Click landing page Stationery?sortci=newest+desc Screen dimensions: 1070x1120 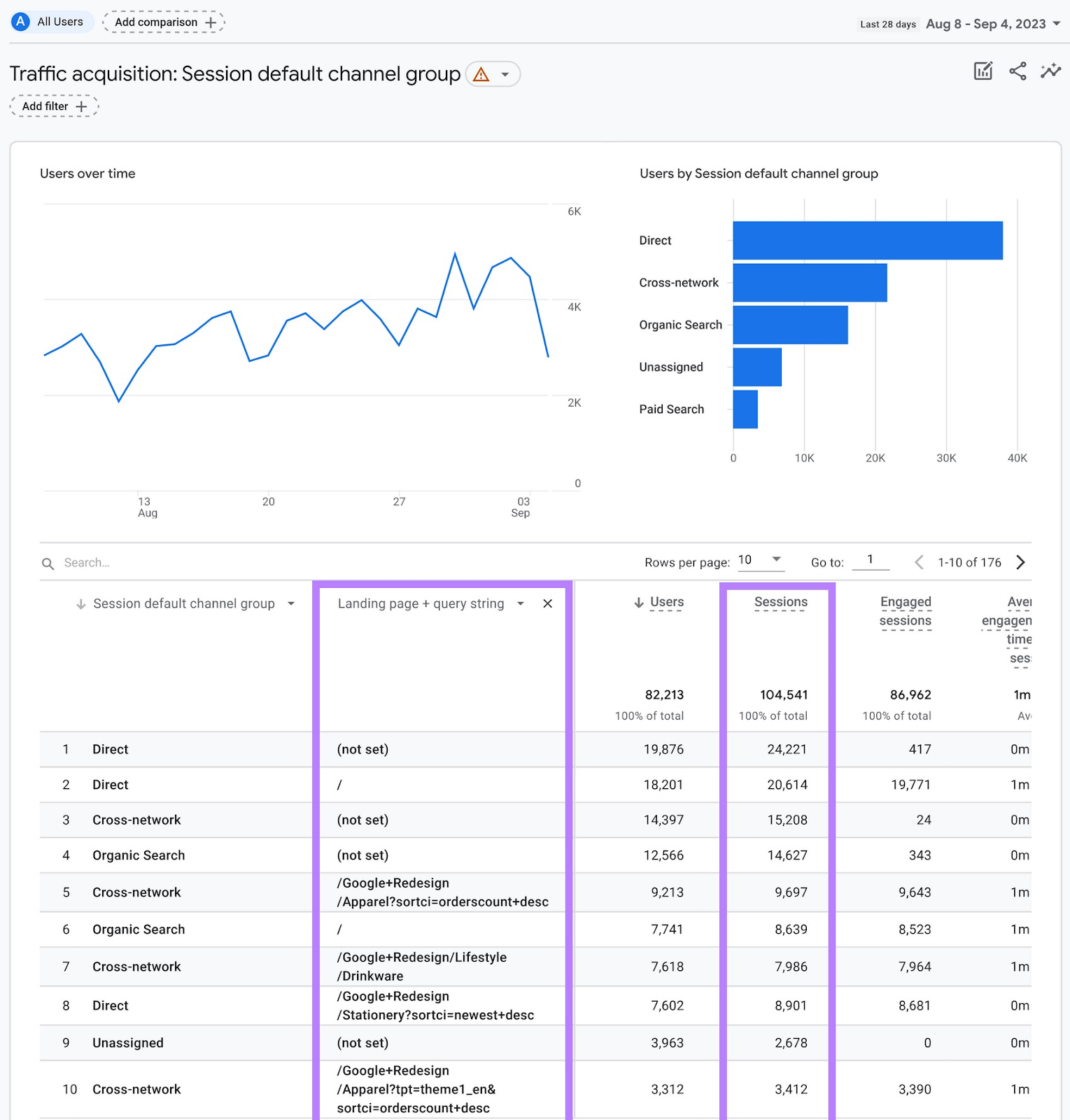[435, 1006]
